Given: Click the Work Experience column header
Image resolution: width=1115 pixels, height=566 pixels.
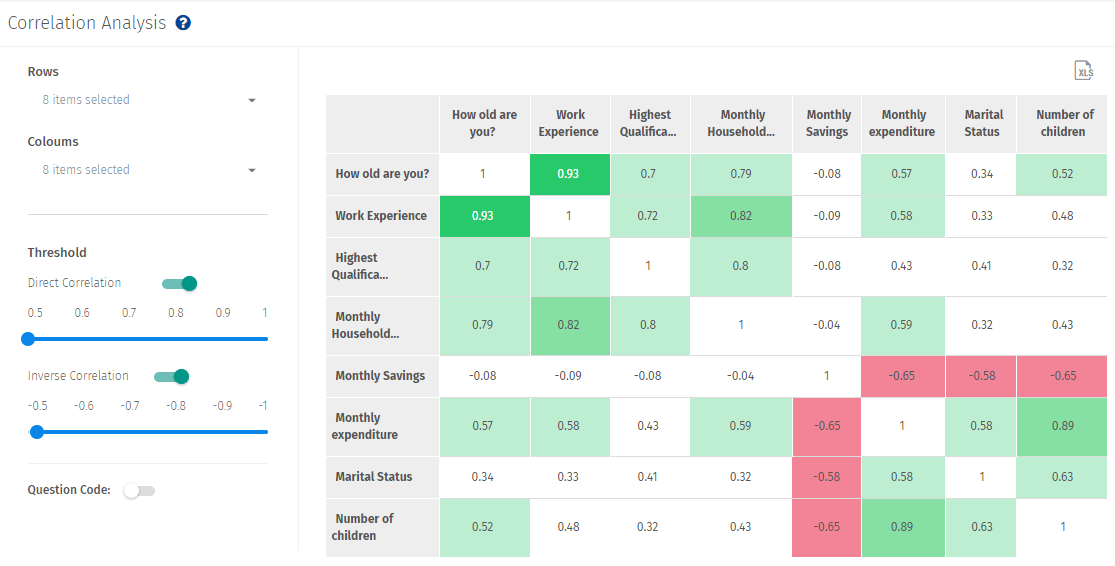Looking at the screenshot, I should (569, 123).
